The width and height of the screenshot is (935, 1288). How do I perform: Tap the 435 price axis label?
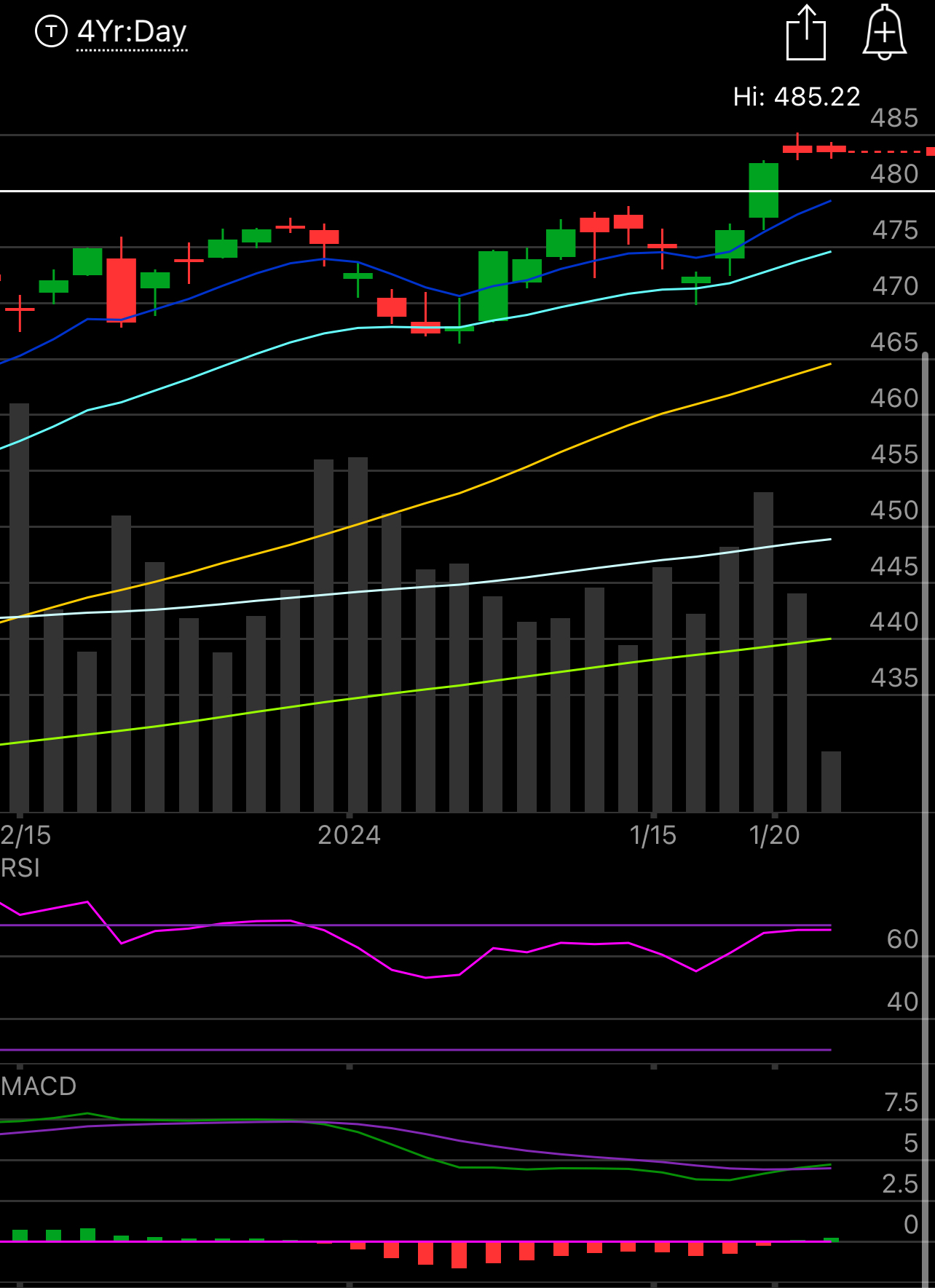point(894,677)
